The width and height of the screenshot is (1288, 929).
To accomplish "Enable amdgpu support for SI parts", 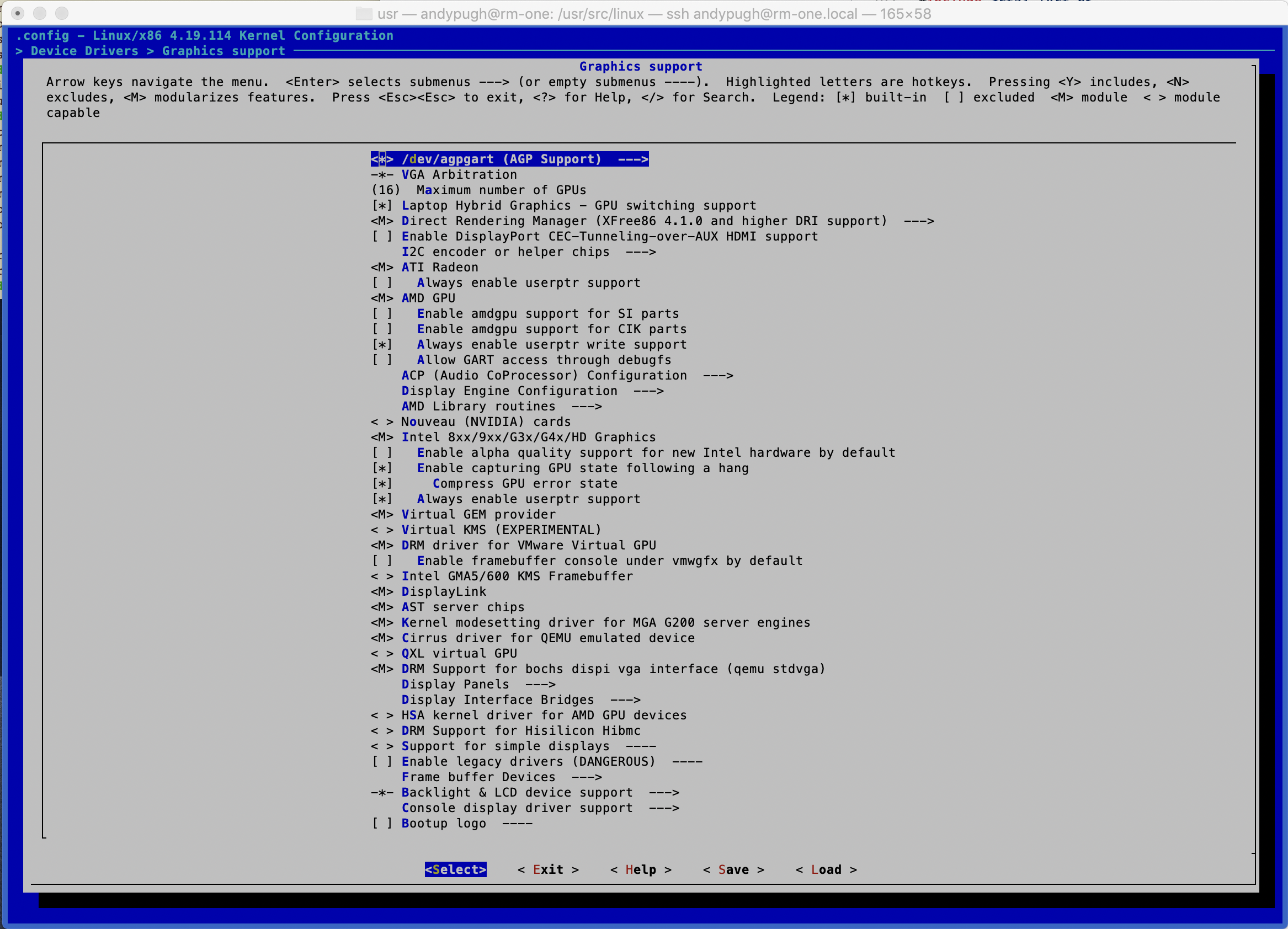I will (x=525, y=313).
